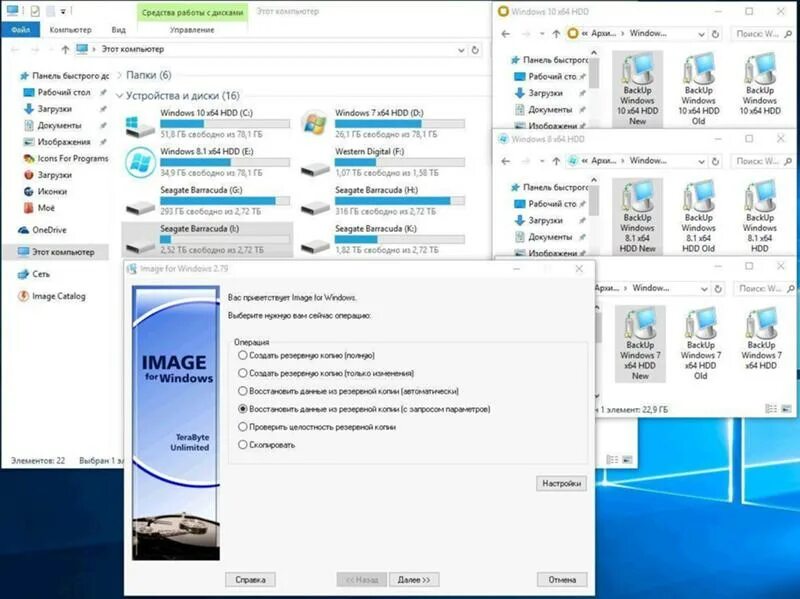Screen dimensions: 800x599
Task: Open recent locations dropdown in Windows 10 x64 HDD window
Action: (x=541, y=34)
